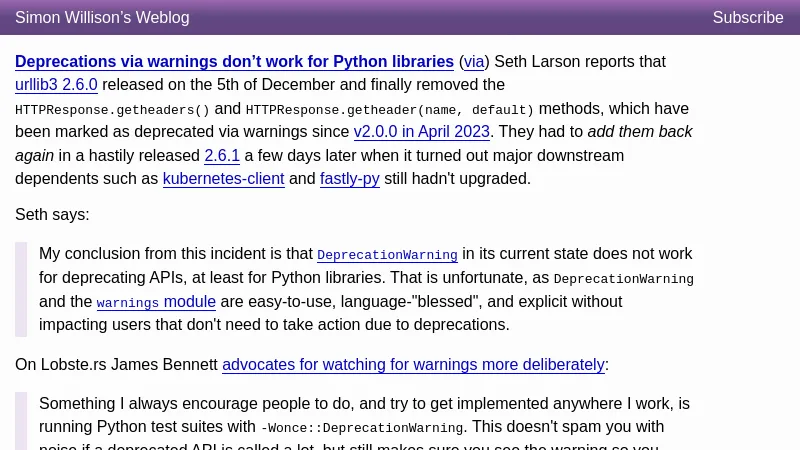Visit the "v2.0.0 in April 2023" link

(421, 132)
